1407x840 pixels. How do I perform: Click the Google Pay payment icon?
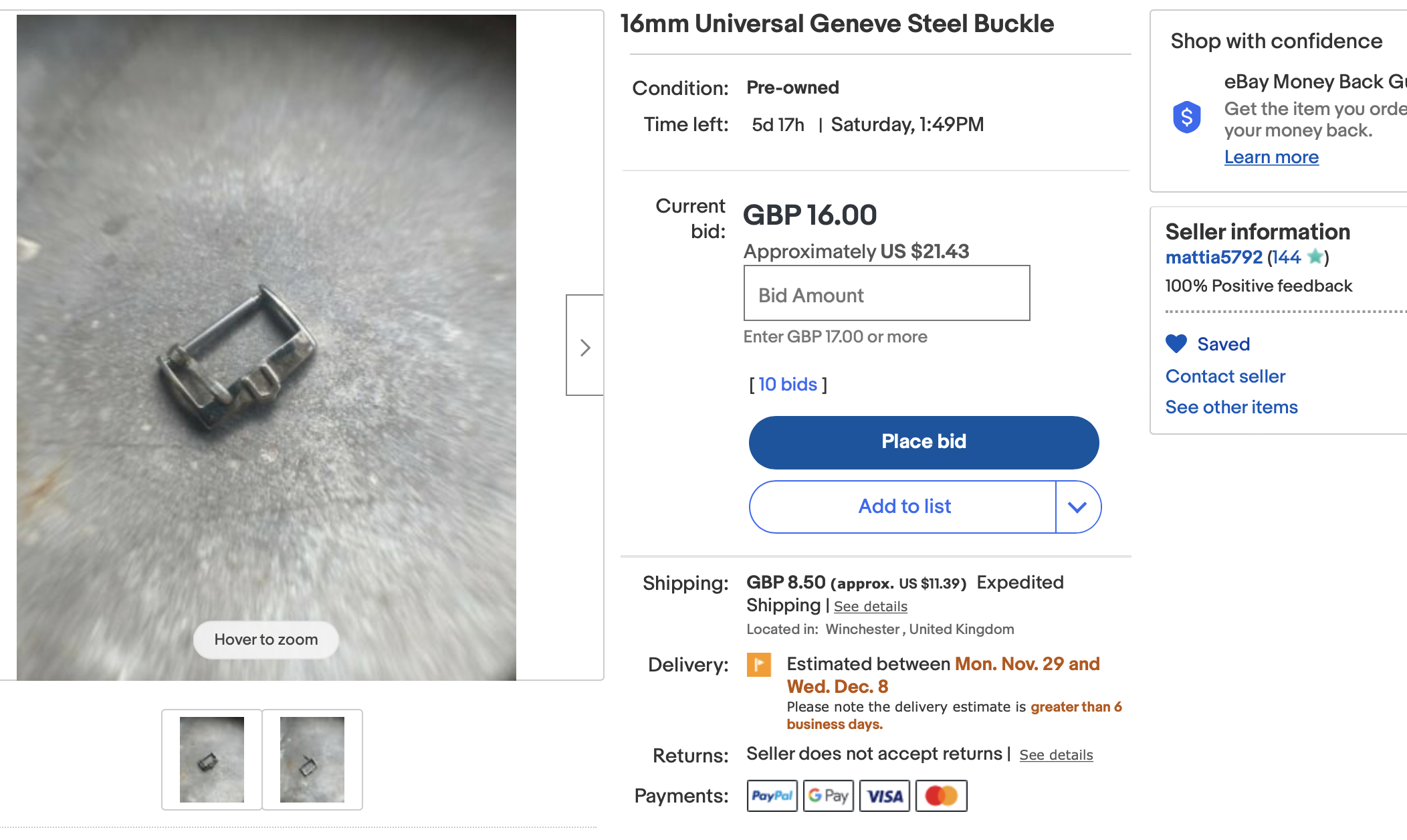click(x=828, y=796)
